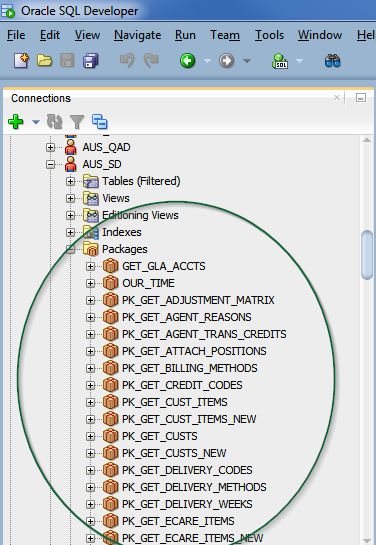Click the Connections tree vertical scrollbar thumb
Viewport: 376px width, 545px height.
pyautogui.click(x=367, y=255)
